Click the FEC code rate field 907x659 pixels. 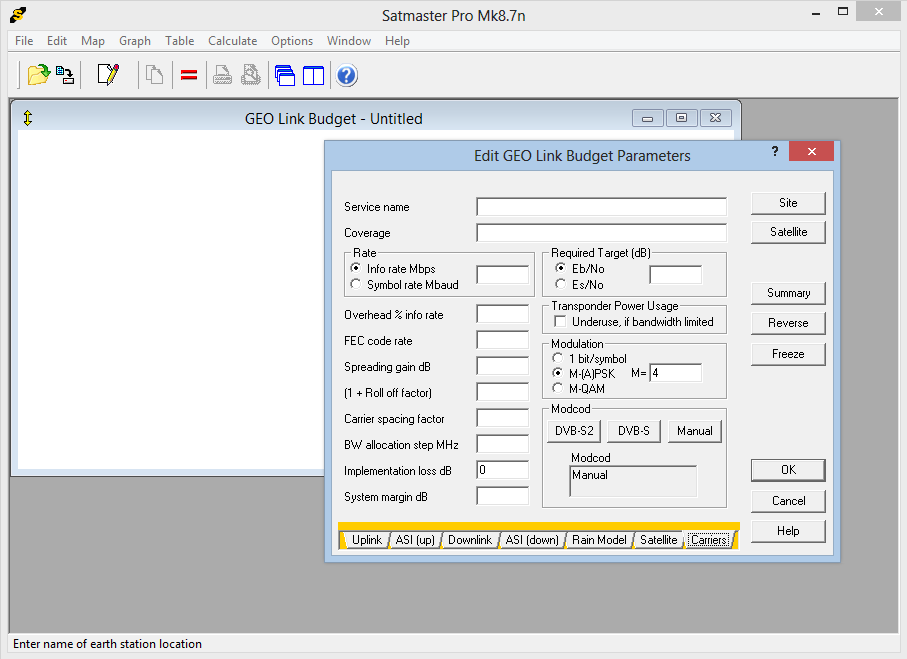pos(503,340)
